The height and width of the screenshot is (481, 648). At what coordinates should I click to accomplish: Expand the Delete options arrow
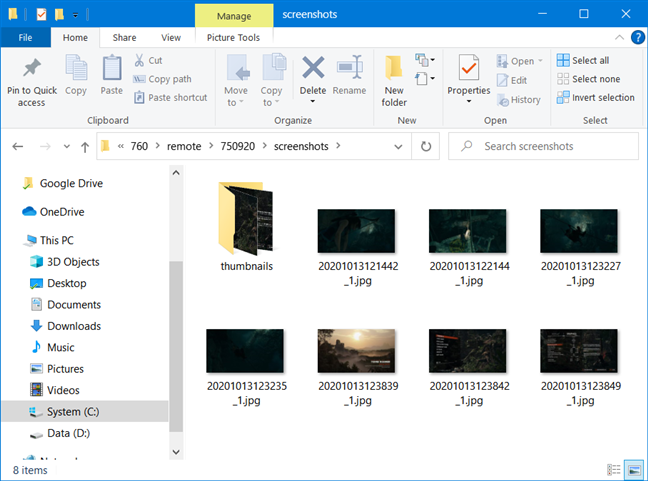[313, 101]
